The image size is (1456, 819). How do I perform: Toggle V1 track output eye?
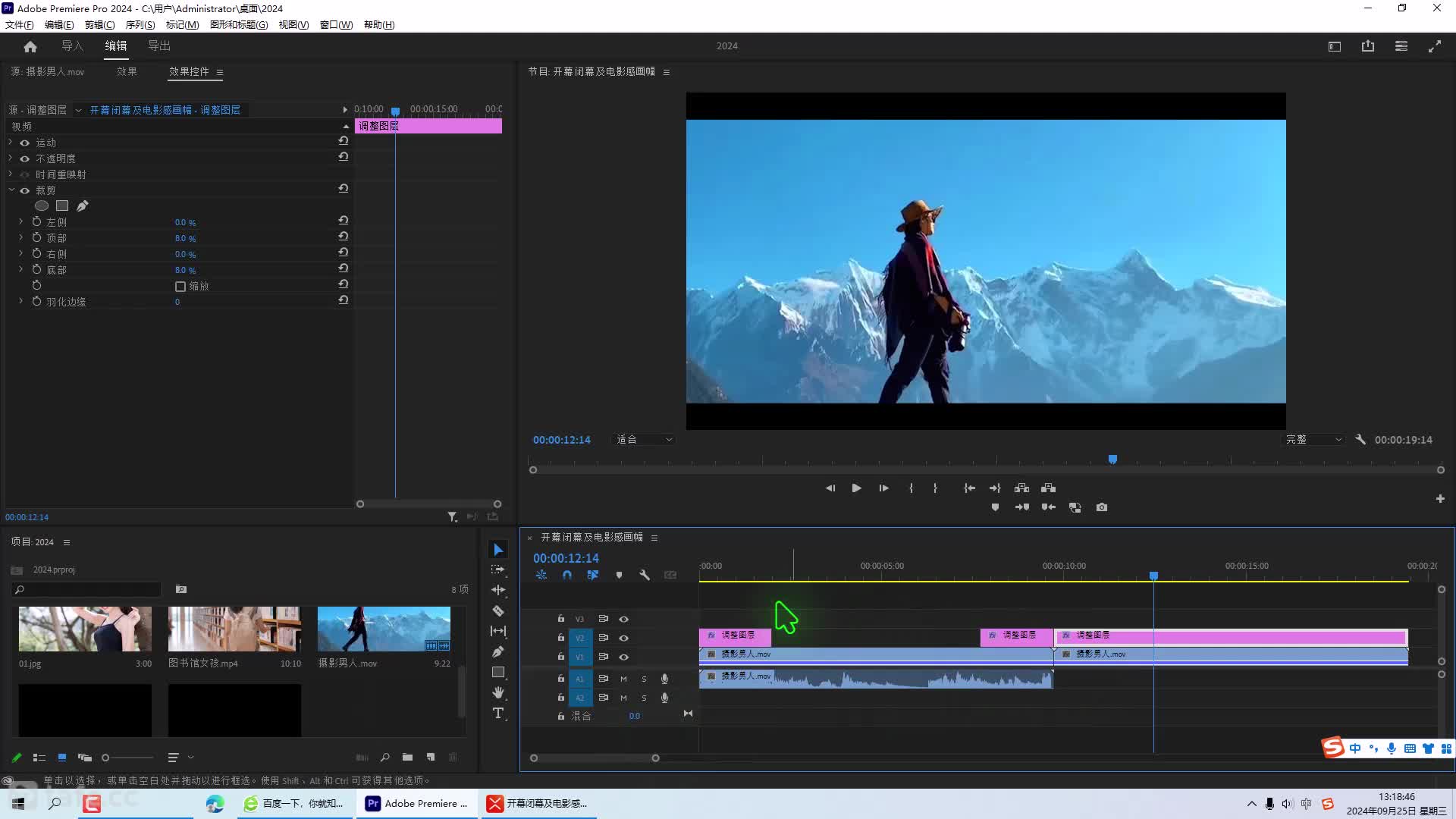click(x=623, y=657)
